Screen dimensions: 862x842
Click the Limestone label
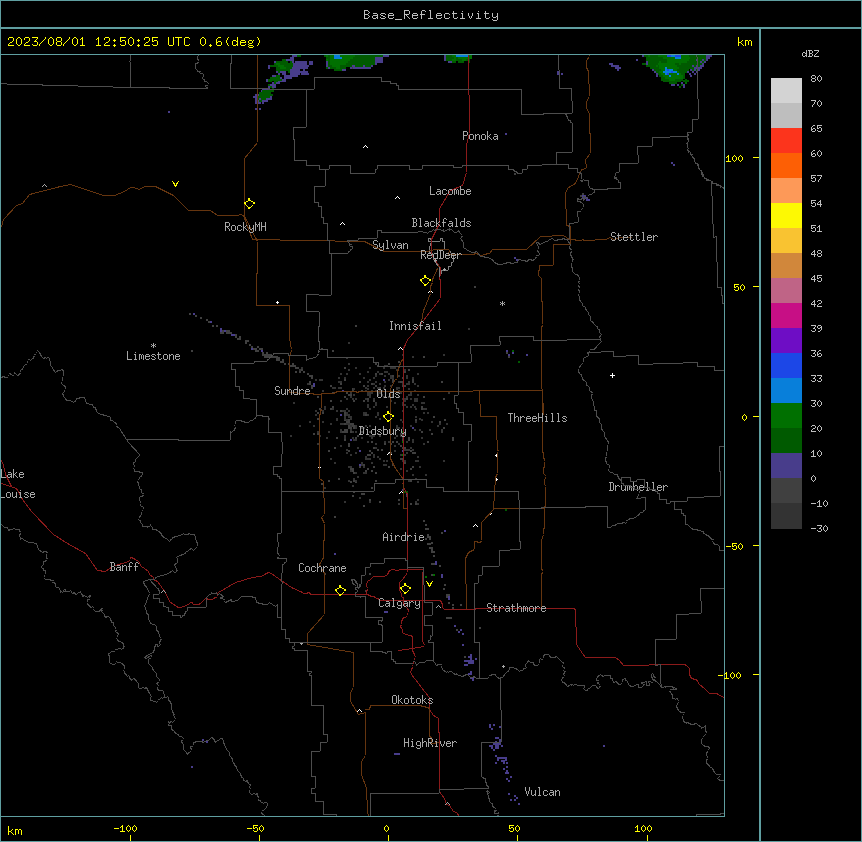(153, 356)
